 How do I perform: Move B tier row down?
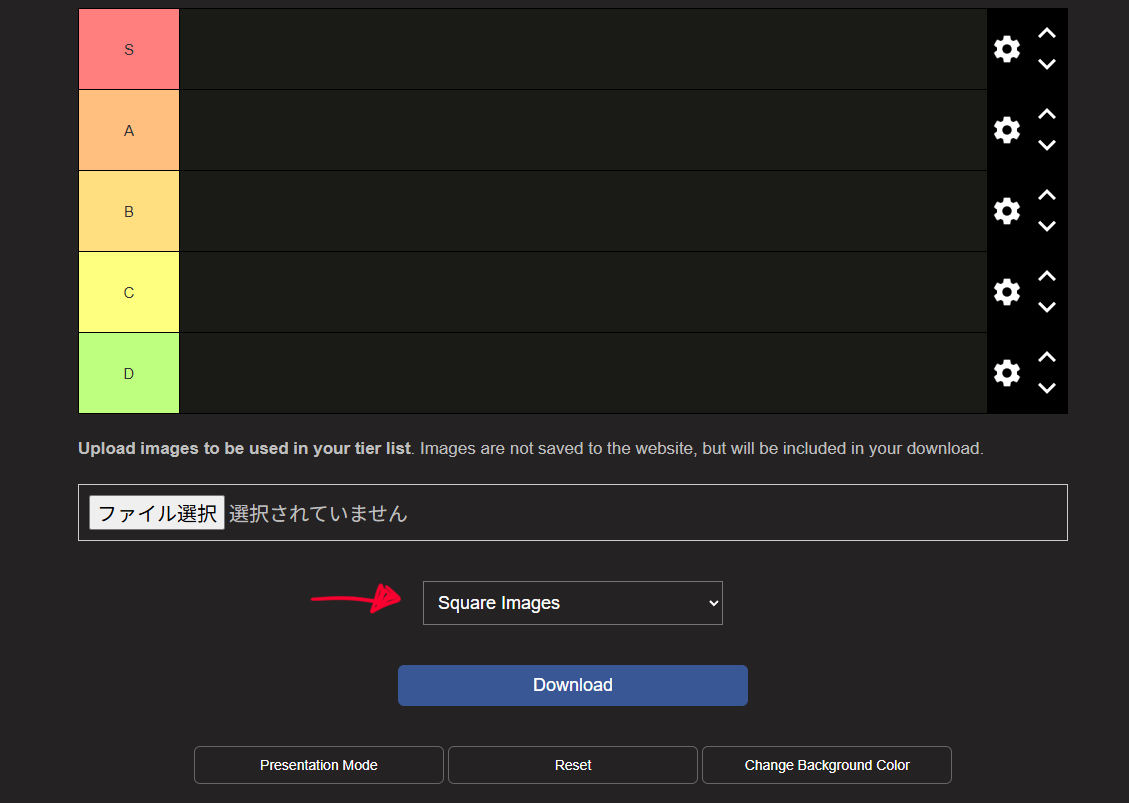(x=1046, y=227)
